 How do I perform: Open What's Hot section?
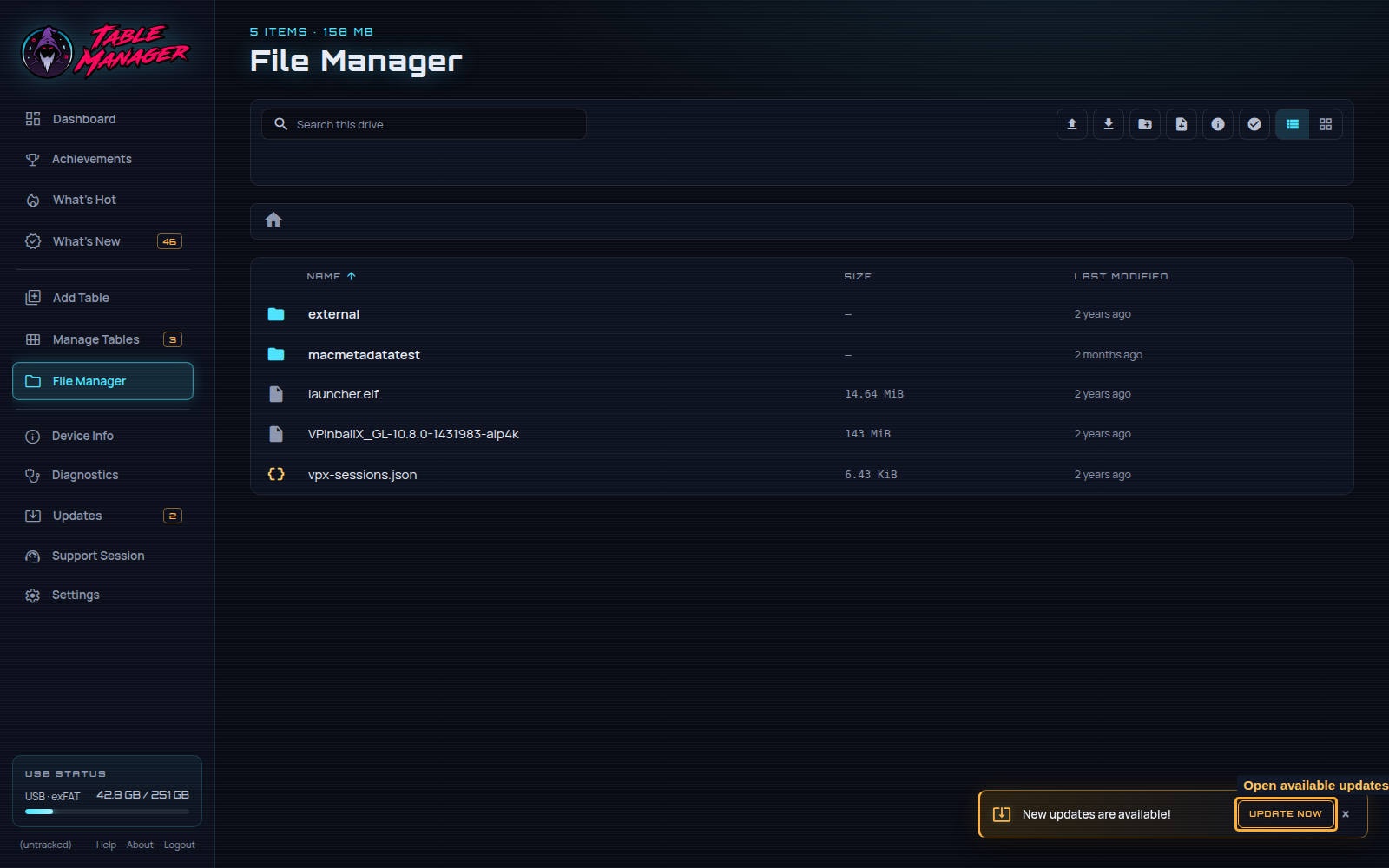(103, 200)
